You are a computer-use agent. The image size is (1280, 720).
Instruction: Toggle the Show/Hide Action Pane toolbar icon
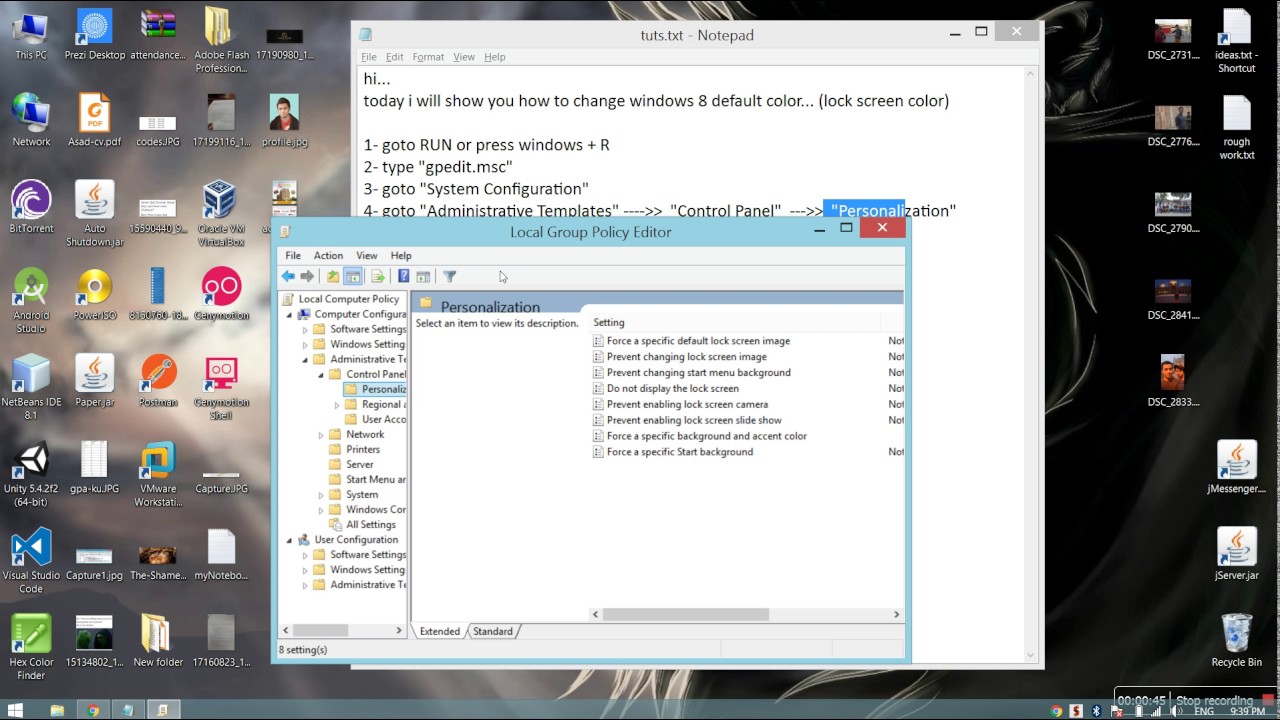tap(423, 276)
